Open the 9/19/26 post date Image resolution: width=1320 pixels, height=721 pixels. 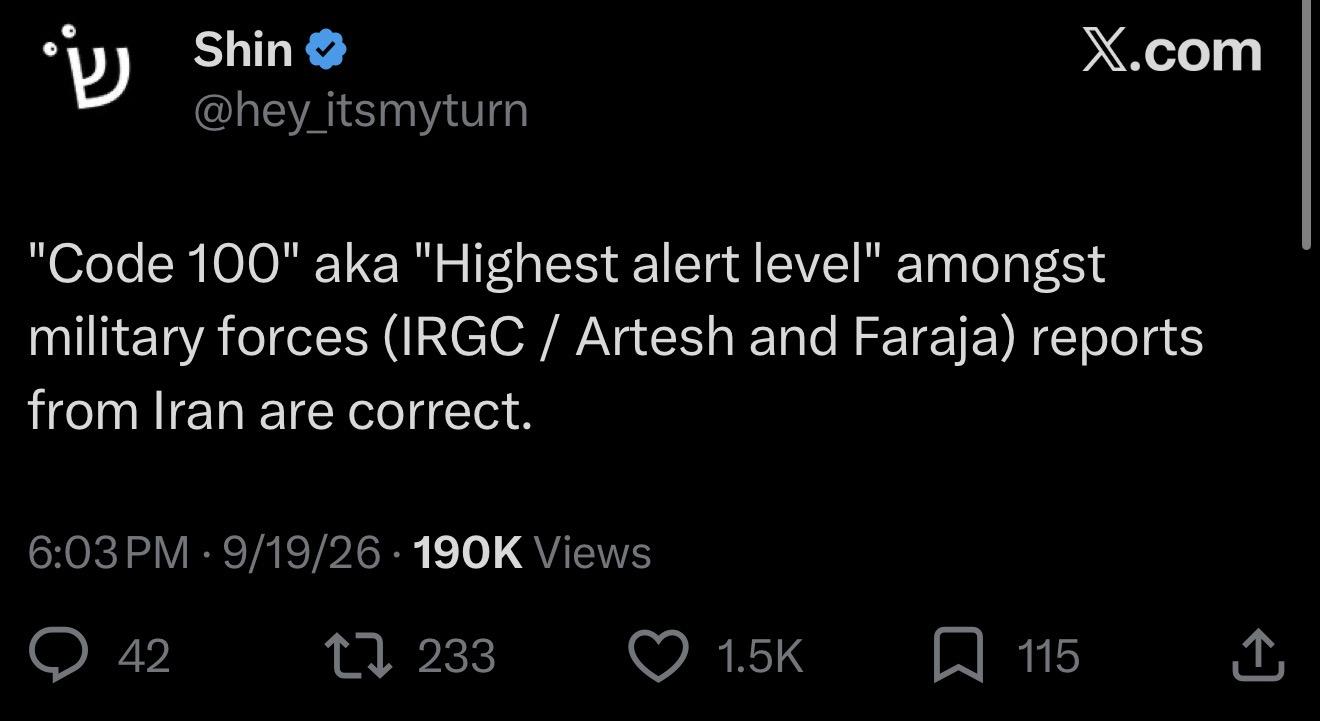(301, 552)
